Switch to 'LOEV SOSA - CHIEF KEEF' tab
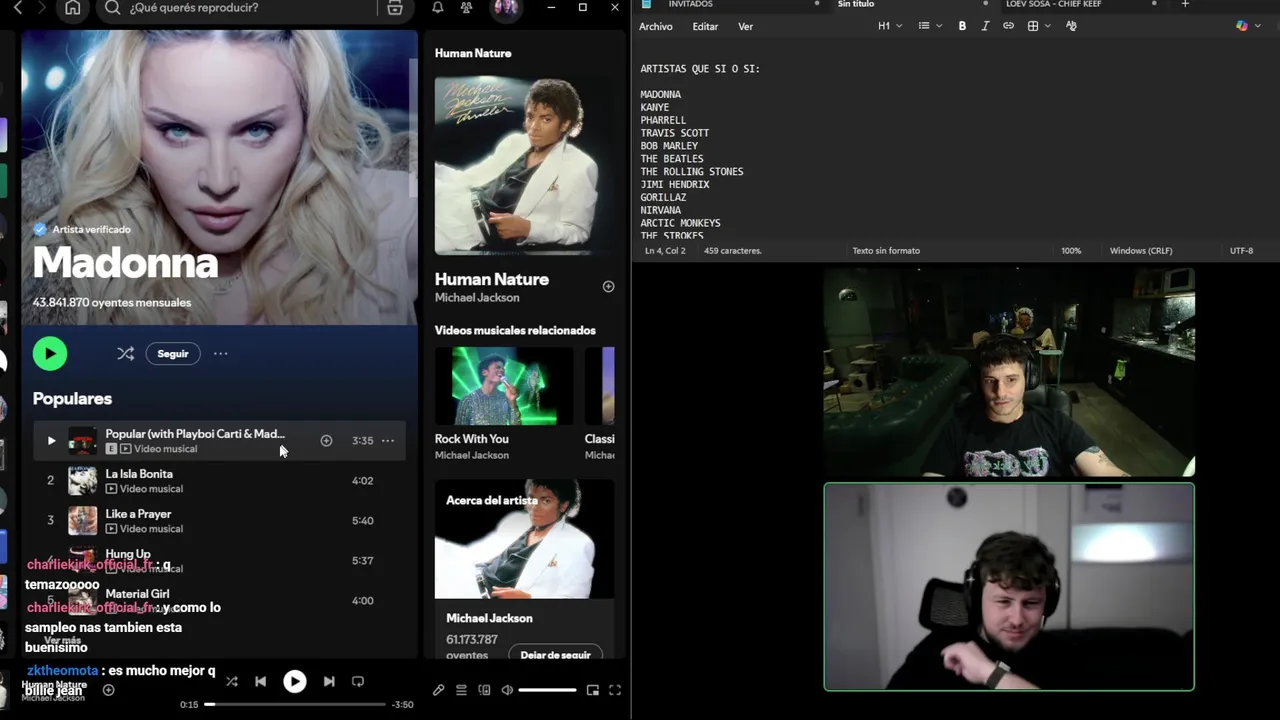This screenshot has height=720, width=1280. (x=1053, y=4)
